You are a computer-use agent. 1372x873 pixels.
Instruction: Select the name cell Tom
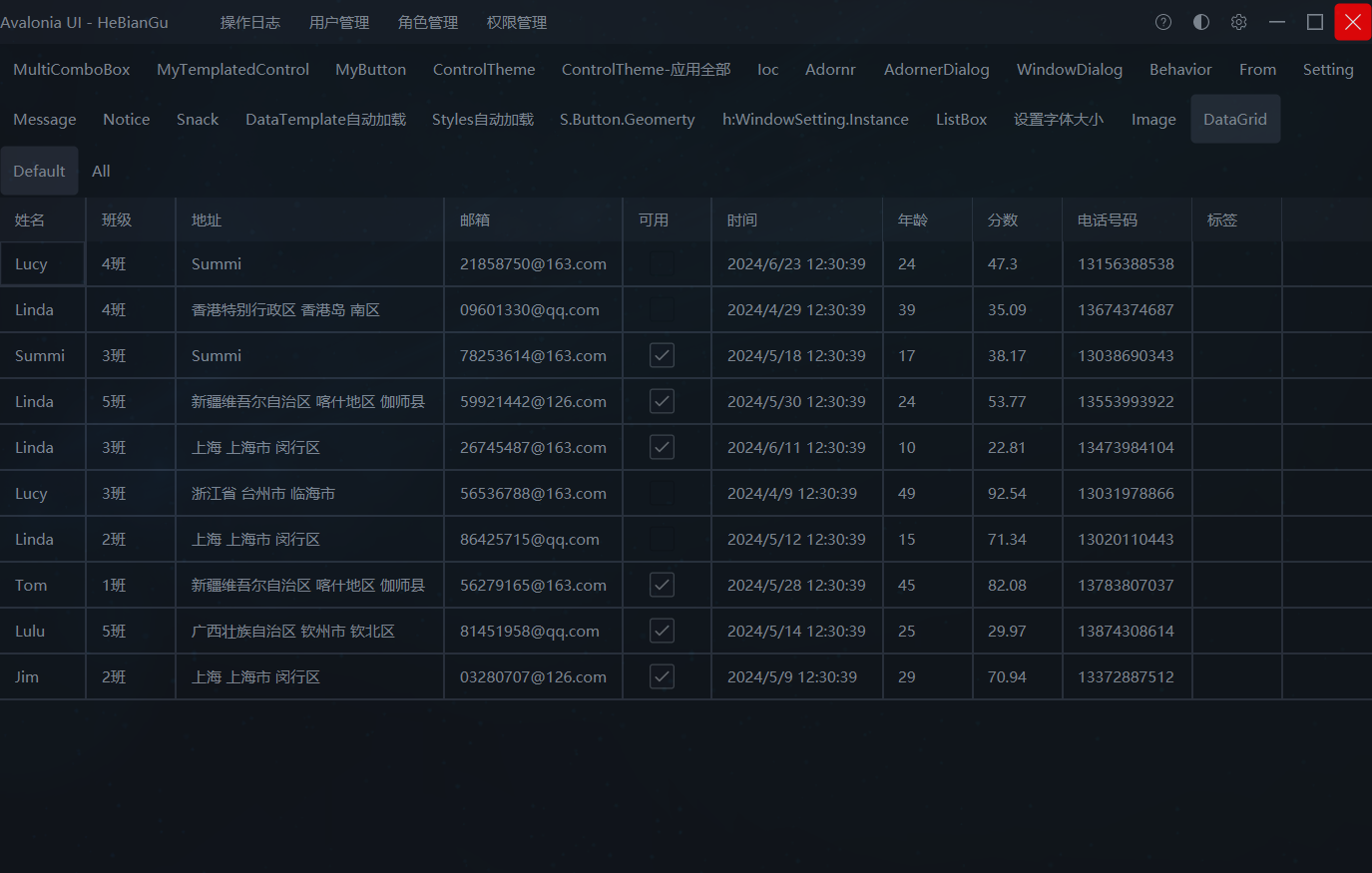coord(43,585)
